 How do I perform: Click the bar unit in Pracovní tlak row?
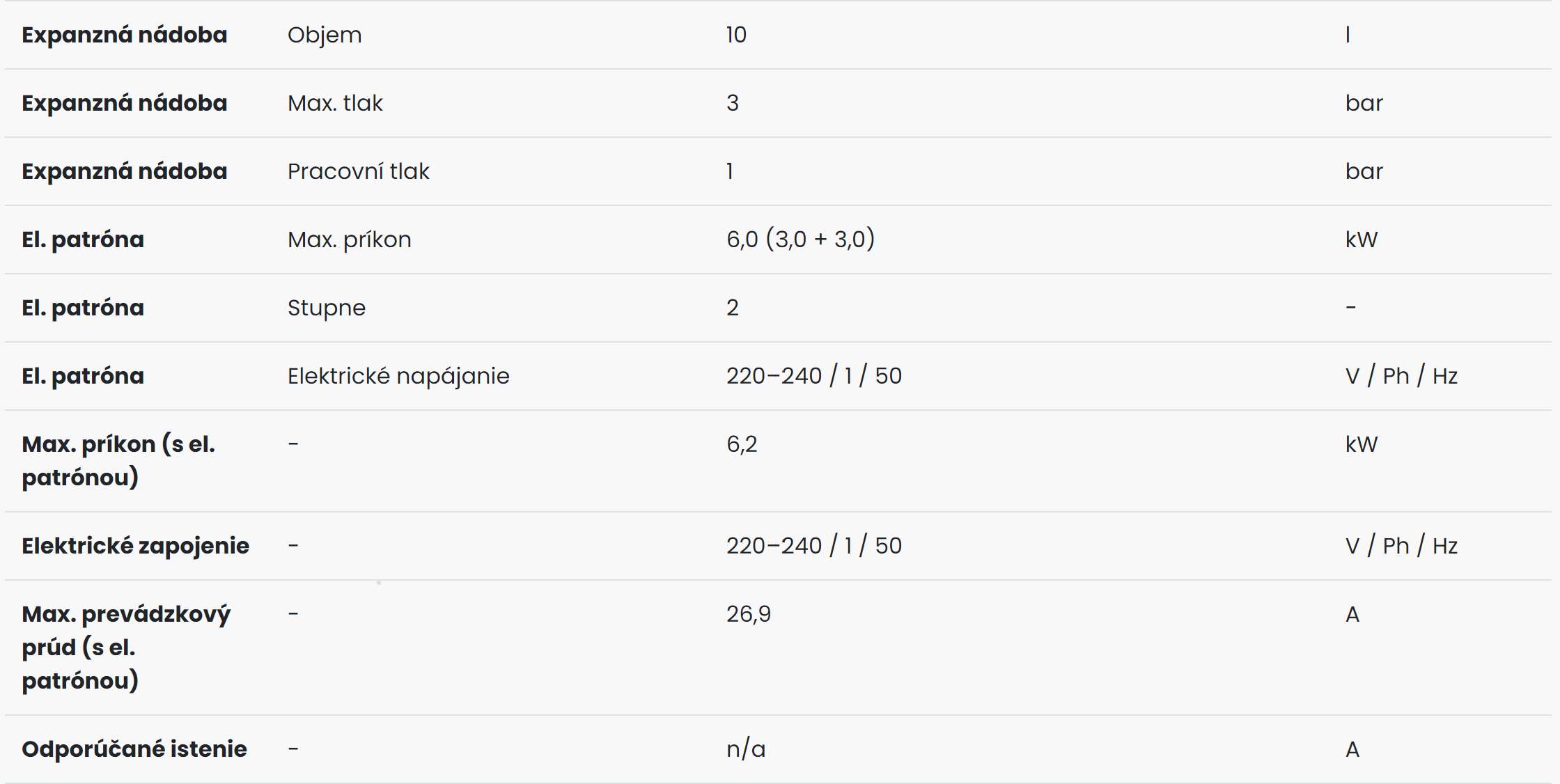(1364, 171)
